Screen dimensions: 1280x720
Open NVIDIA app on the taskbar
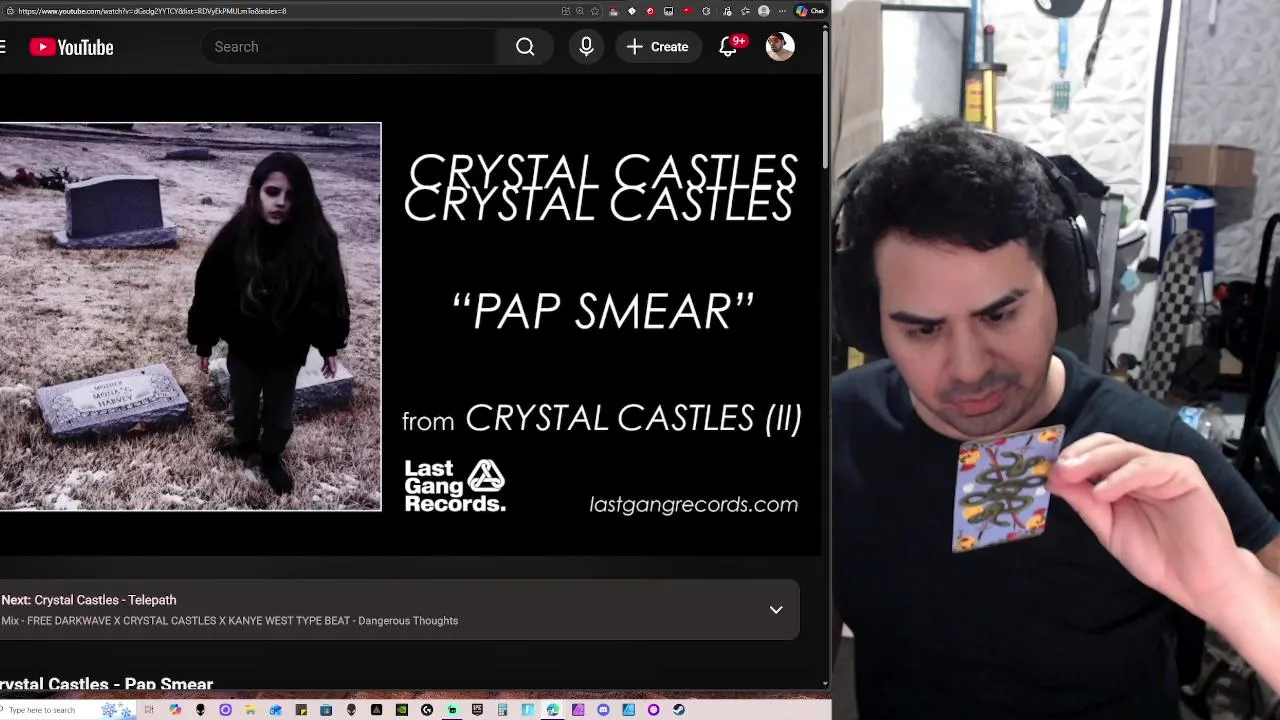pos(401,710)
